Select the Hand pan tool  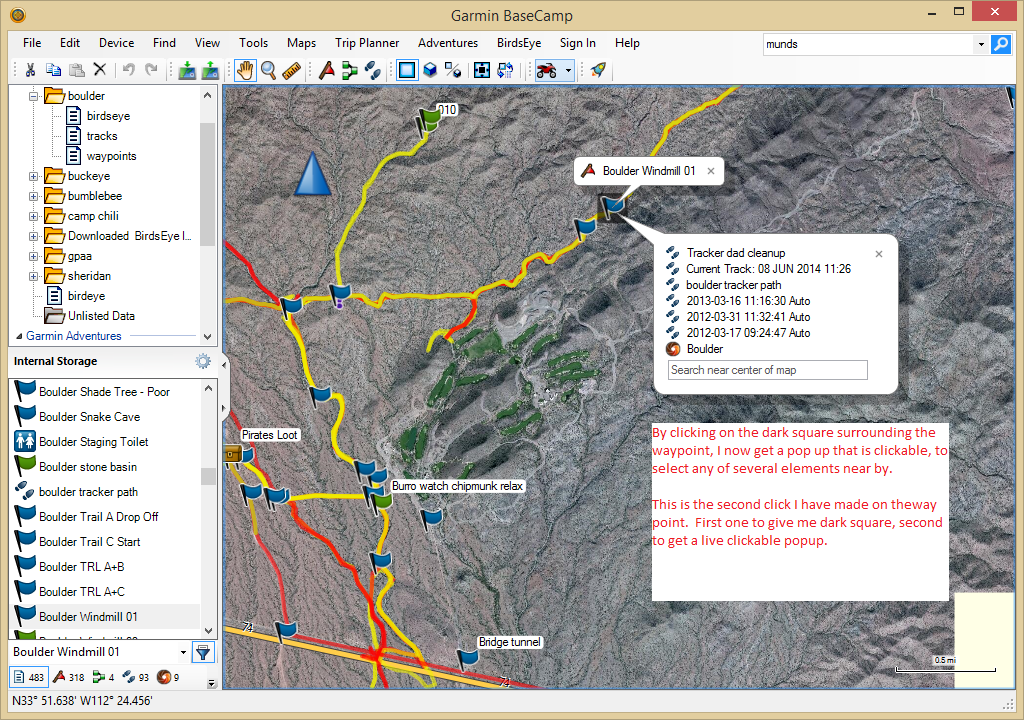click(244, 70)
